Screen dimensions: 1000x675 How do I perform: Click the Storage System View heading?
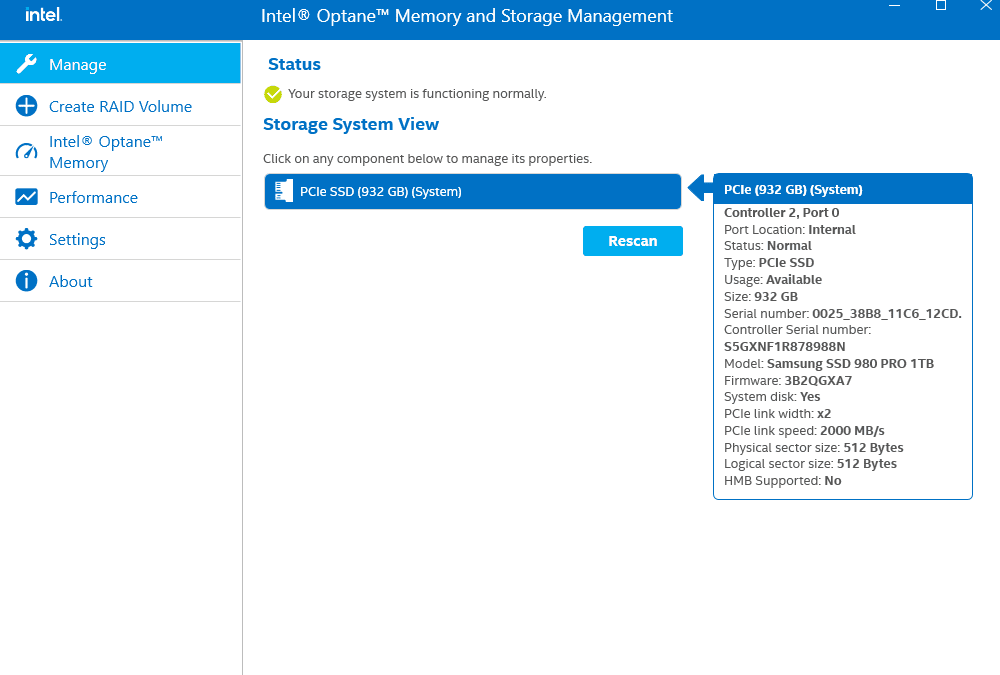(351, 124)
